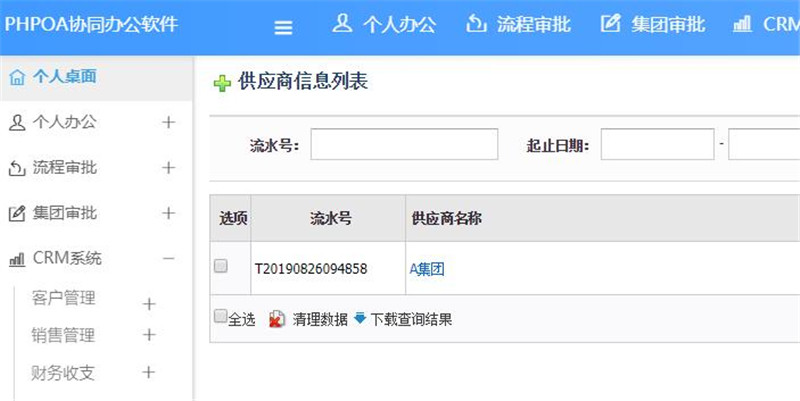Go to 个人桌面 in sidebar

65,77
